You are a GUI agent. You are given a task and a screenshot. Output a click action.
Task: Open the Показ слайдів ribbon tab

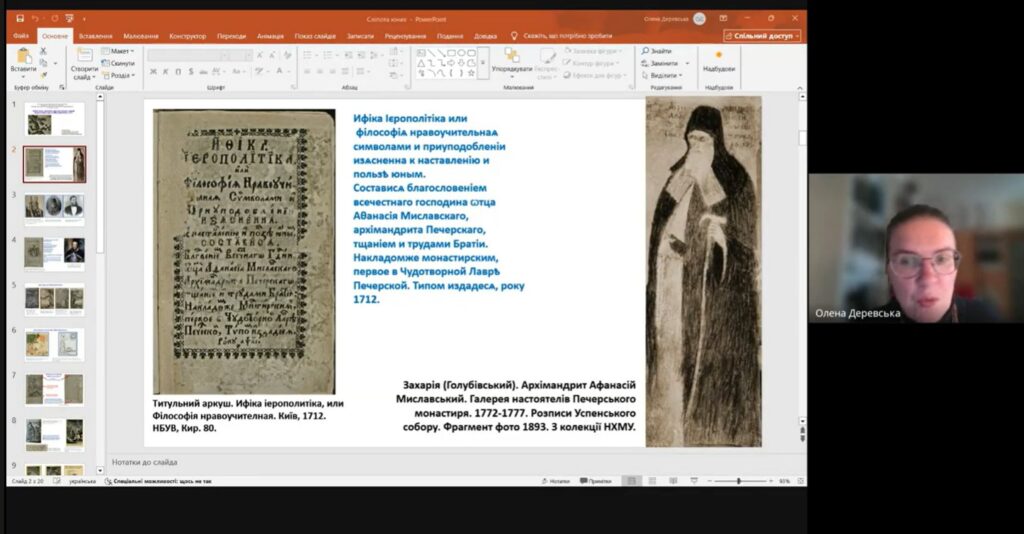point(315,36)
